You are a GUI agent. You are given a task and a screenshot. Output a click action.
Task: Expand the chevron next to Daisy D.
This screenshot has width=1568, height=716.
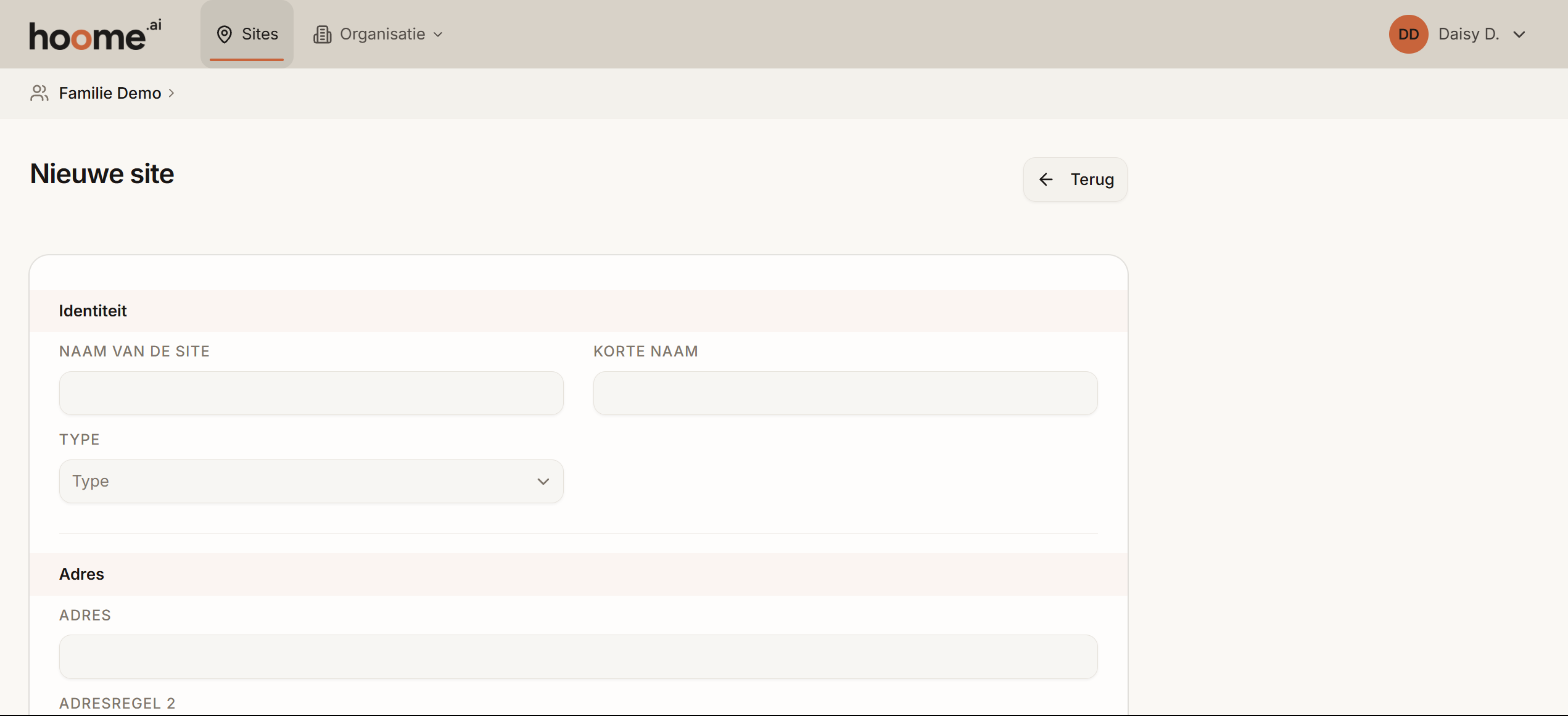click(1519, 34)
